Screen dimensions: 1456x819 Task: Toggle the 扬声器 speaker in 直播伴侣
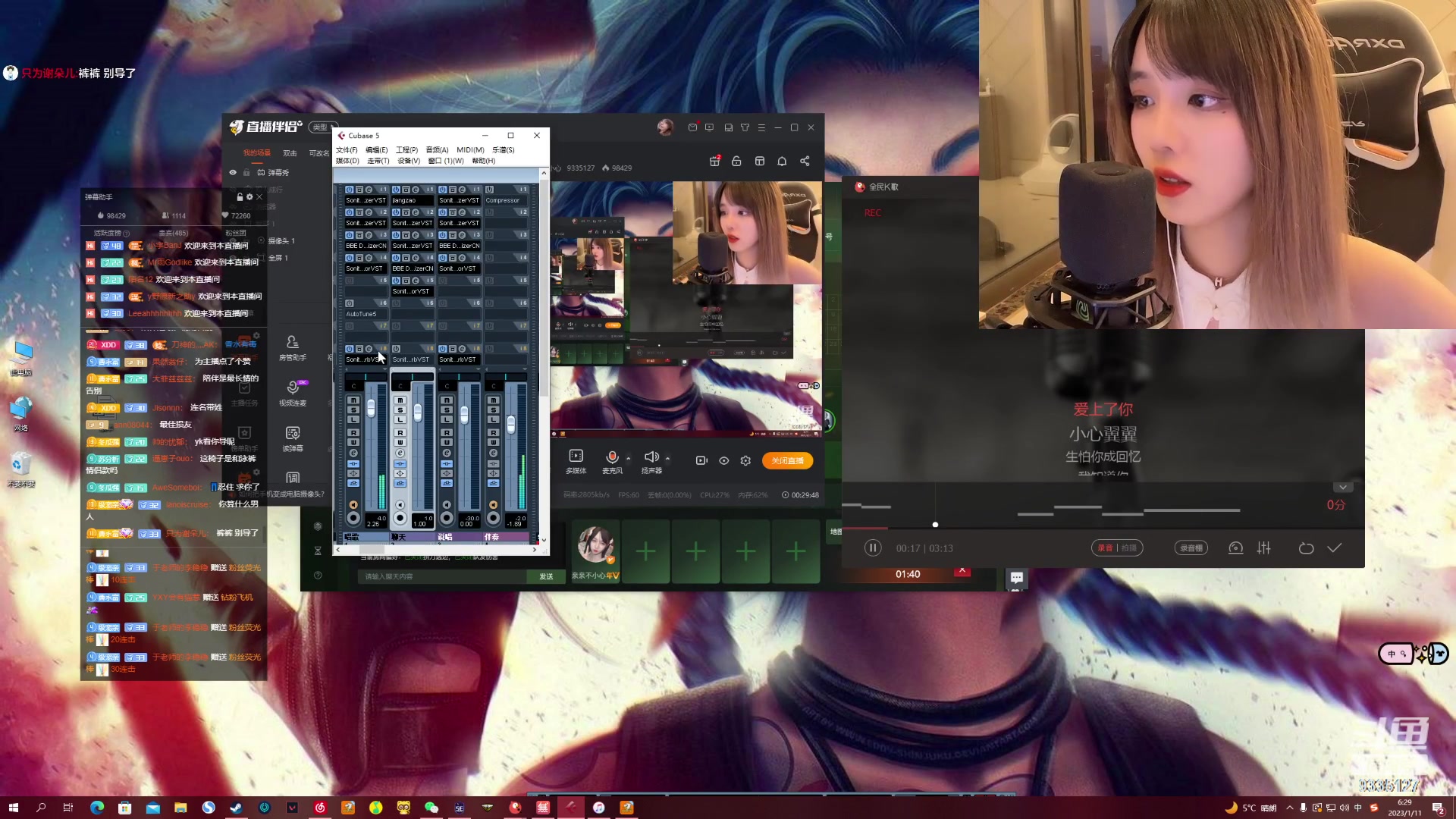point(651,461)
